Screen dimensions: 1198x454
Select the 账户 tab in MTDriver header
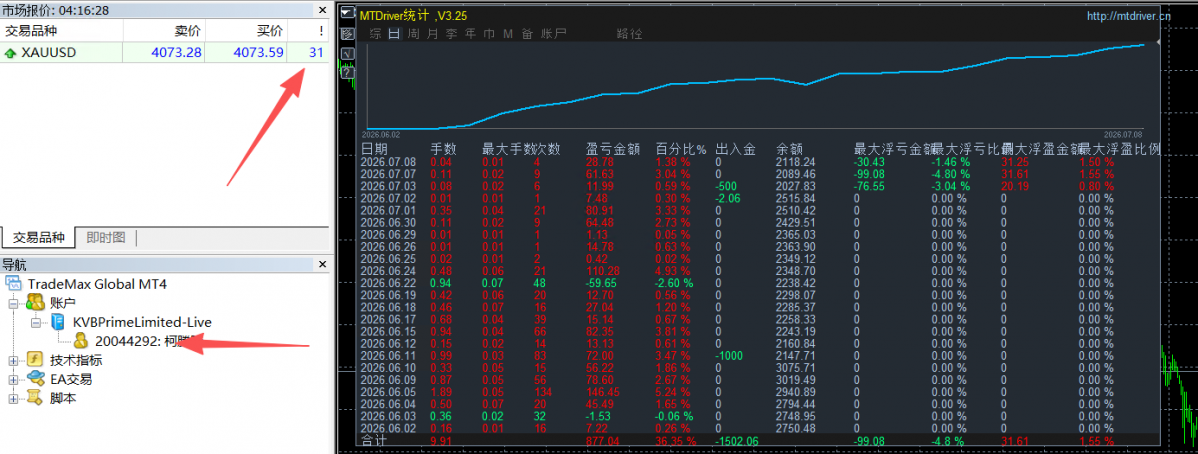553,34
